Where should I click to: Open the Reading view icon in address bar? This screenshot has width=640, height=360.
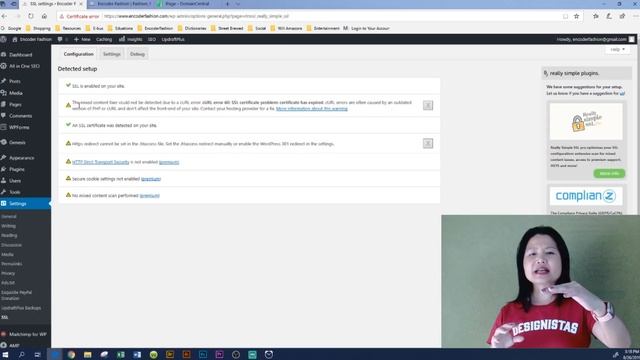point(565,16)
